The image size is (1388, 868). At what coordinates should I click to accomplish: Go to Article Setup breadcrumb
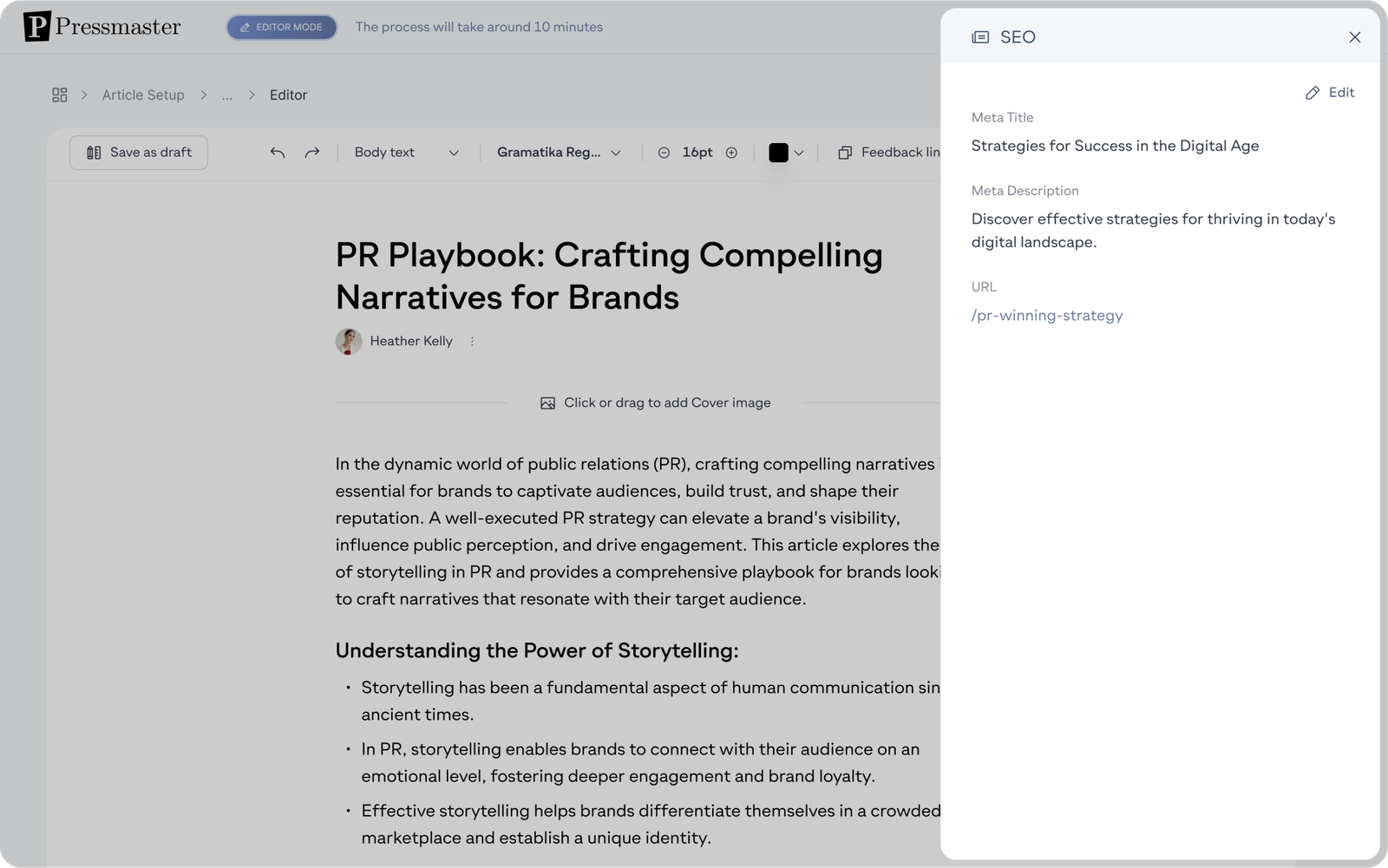pyautogui.click(x=143, y=95)
